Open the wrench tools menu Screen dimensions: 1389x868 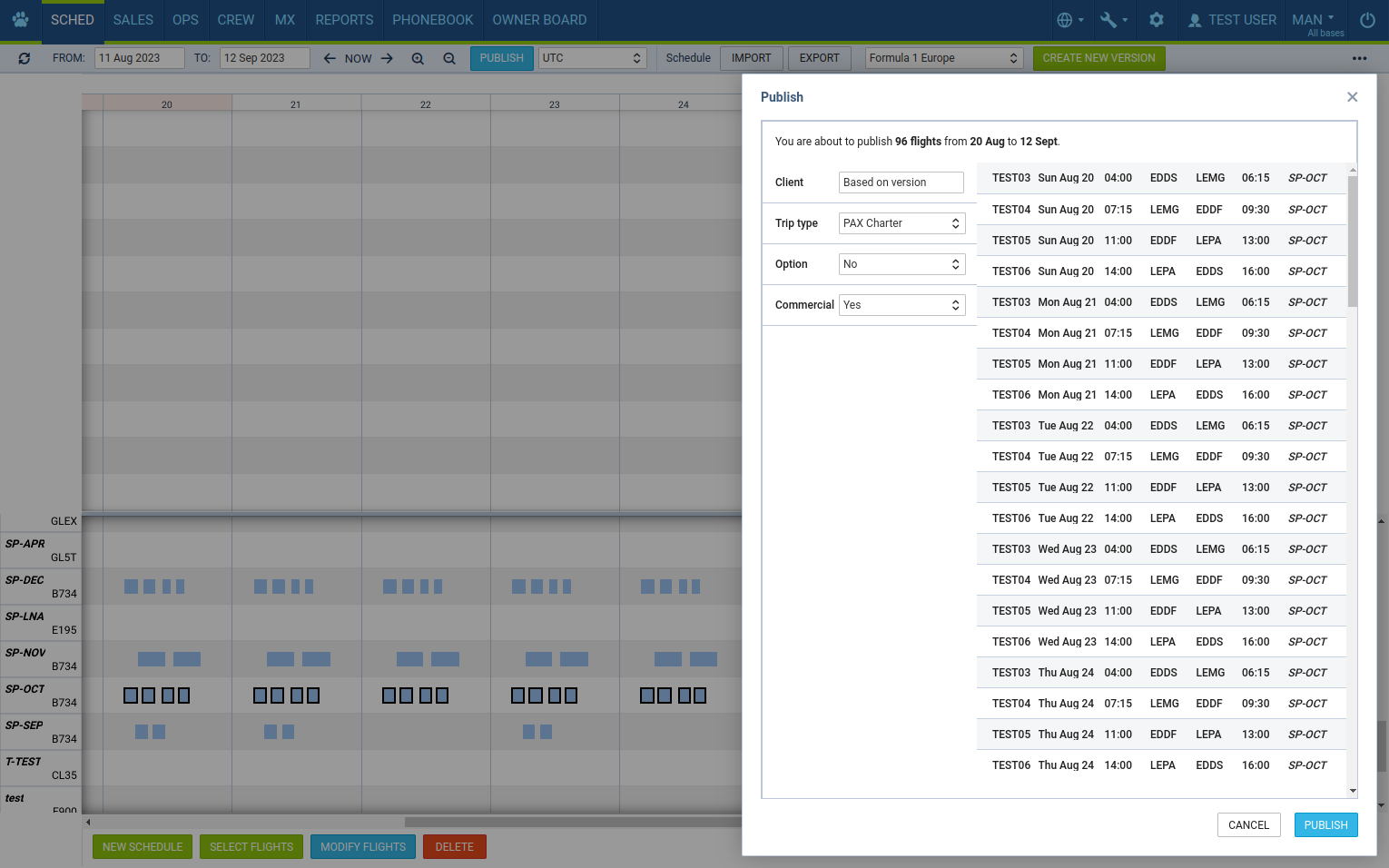point(1113,20)
